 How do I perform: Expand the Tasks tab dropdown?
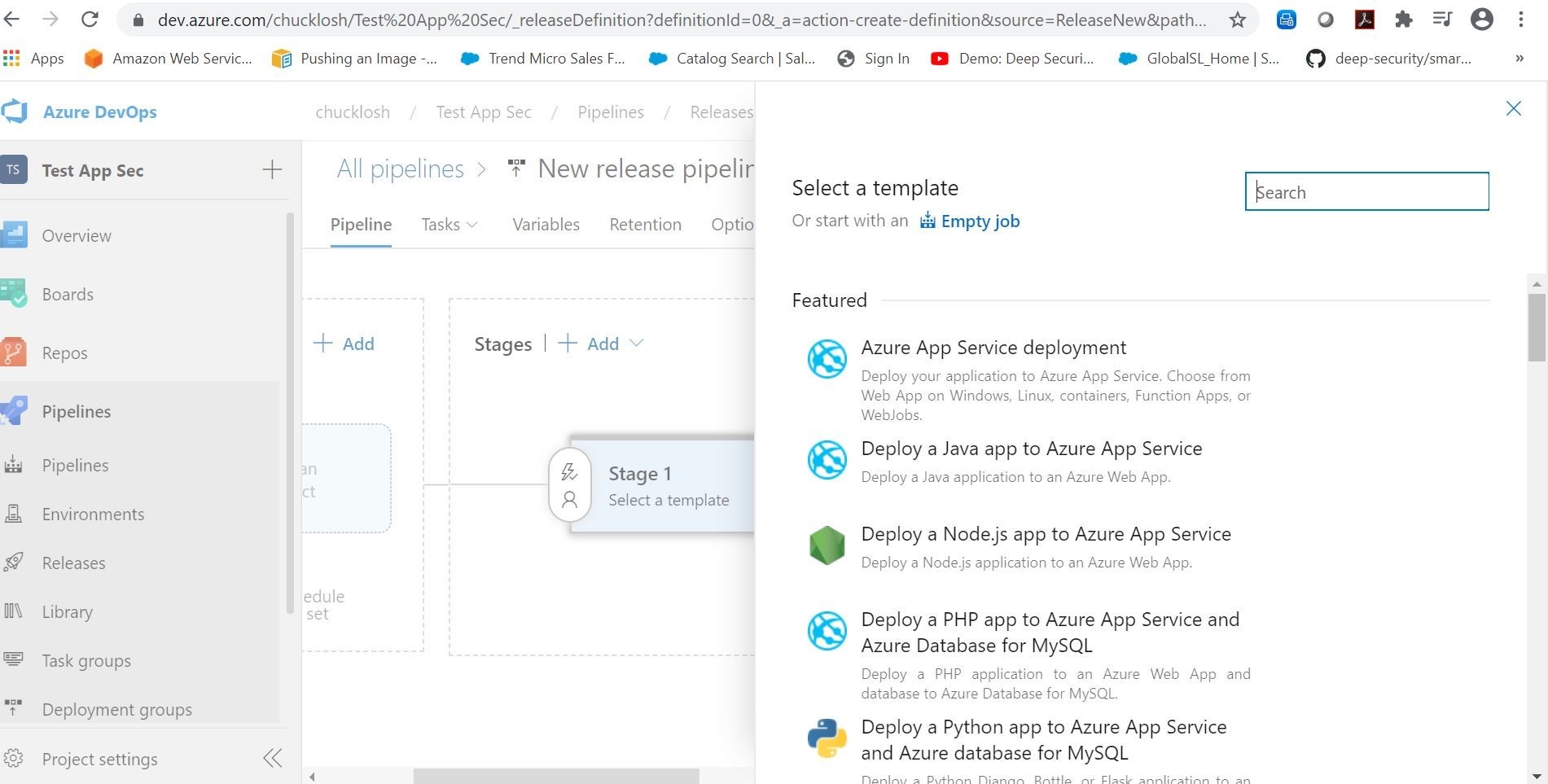click(472, 225)
